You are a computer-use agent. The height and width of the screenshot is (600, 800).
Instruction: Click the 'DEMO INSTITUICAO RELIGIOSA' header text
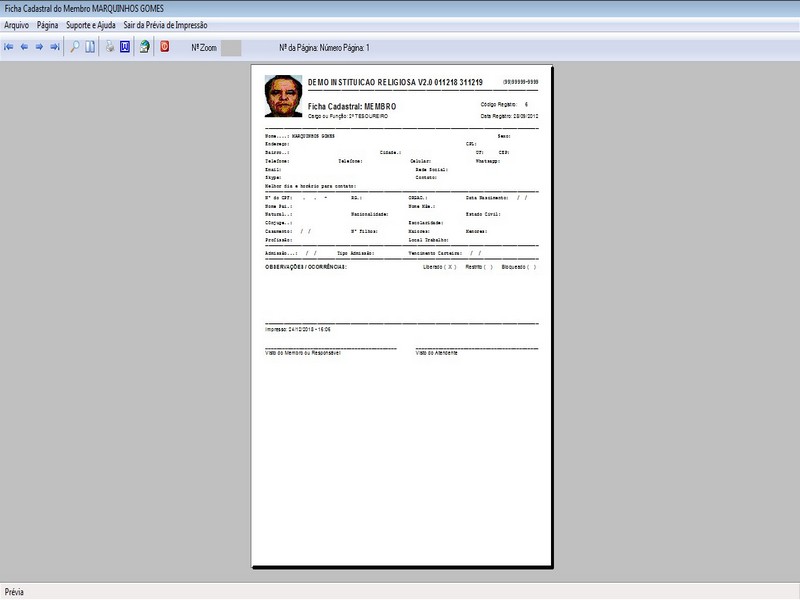pyautogui.click(x=395, y=82)
